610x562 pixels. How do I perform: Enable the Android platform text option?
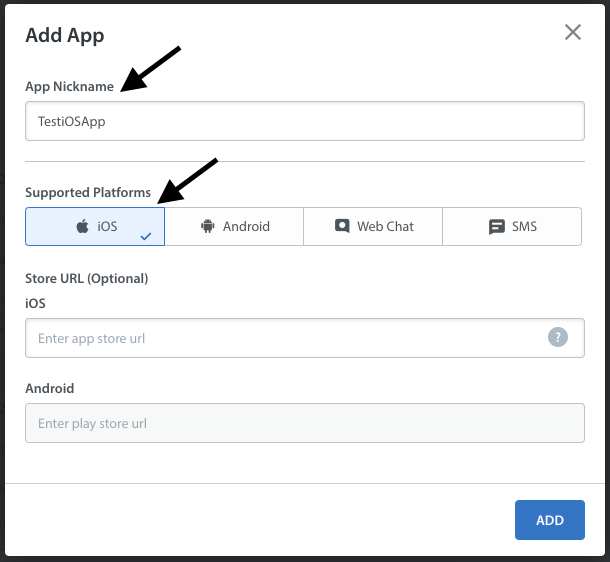tap(246, 226)
